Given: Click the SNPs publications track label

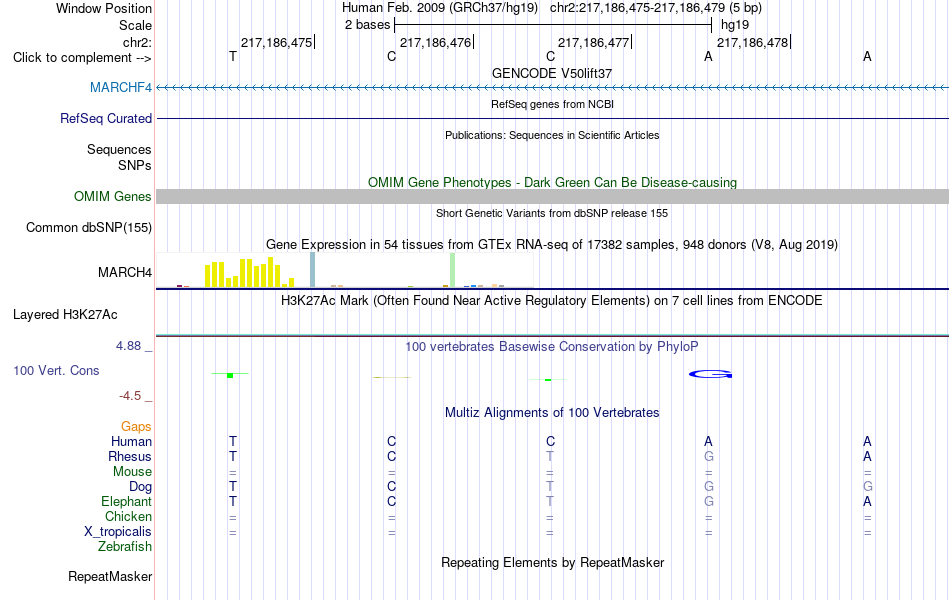Looking at the screenshot, I should (x=135, y=165).
